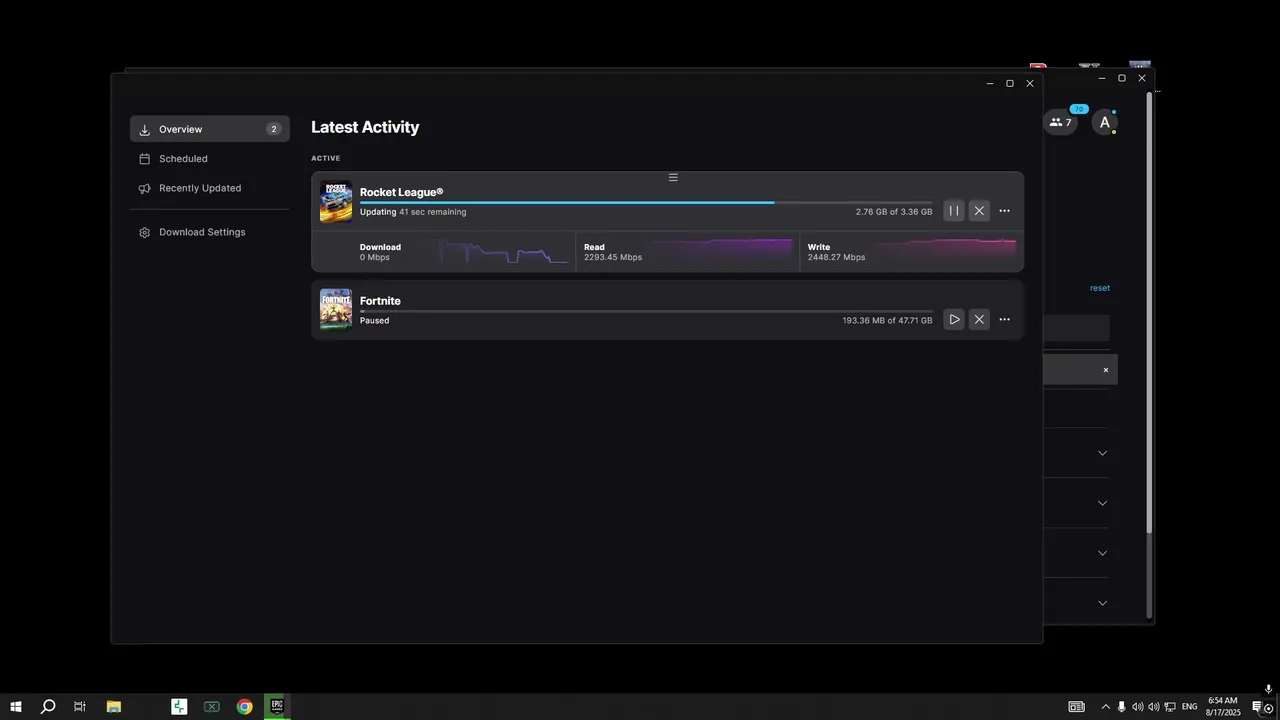
Task: Open Fortnite more options menu
Action: point(1005,320)
